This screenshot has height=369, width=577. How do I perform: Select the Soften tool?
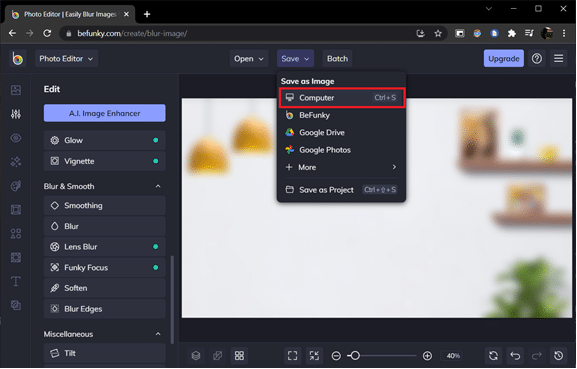(x=105, y=288)
